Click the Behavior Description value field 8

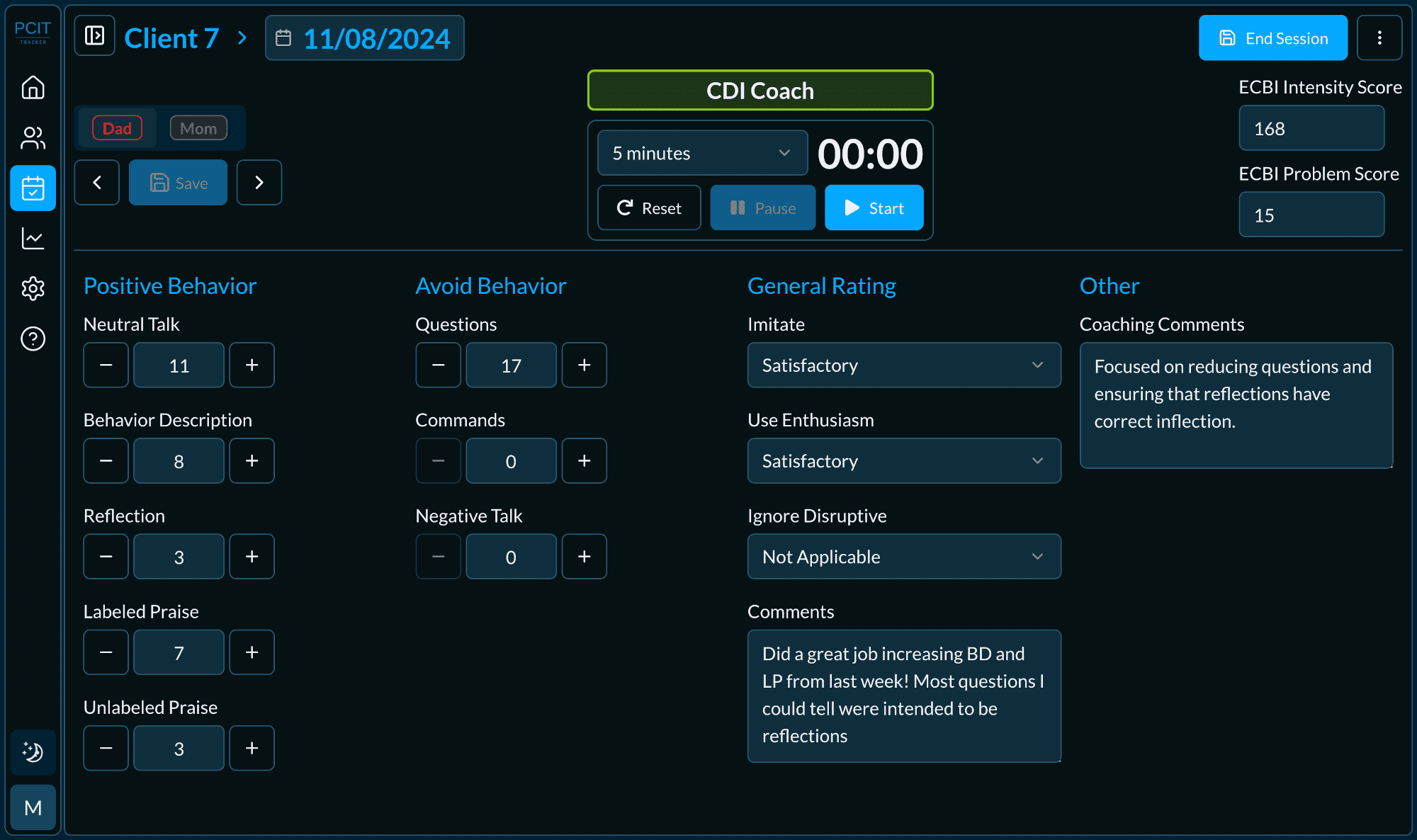(x=179, y=461)
